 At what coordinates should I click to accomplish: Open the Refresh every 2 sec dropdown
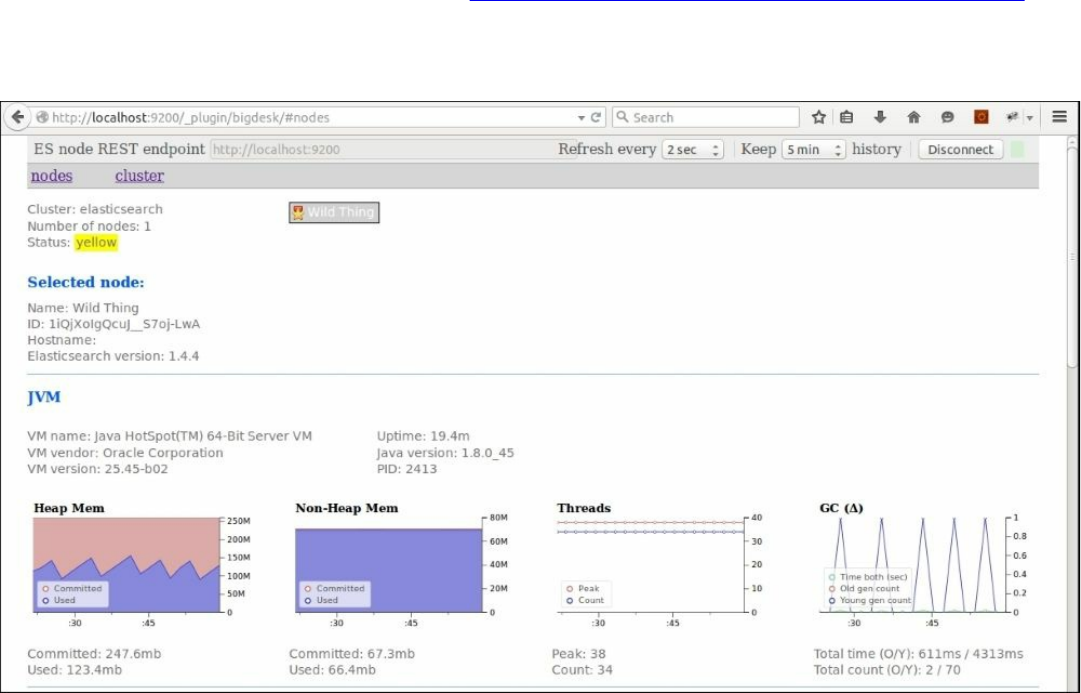(692, 150)
